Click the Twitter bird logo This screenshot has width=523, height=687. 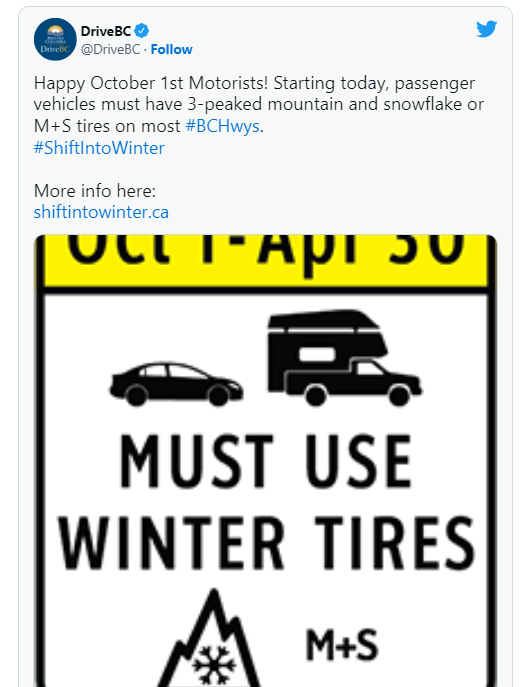487,29
